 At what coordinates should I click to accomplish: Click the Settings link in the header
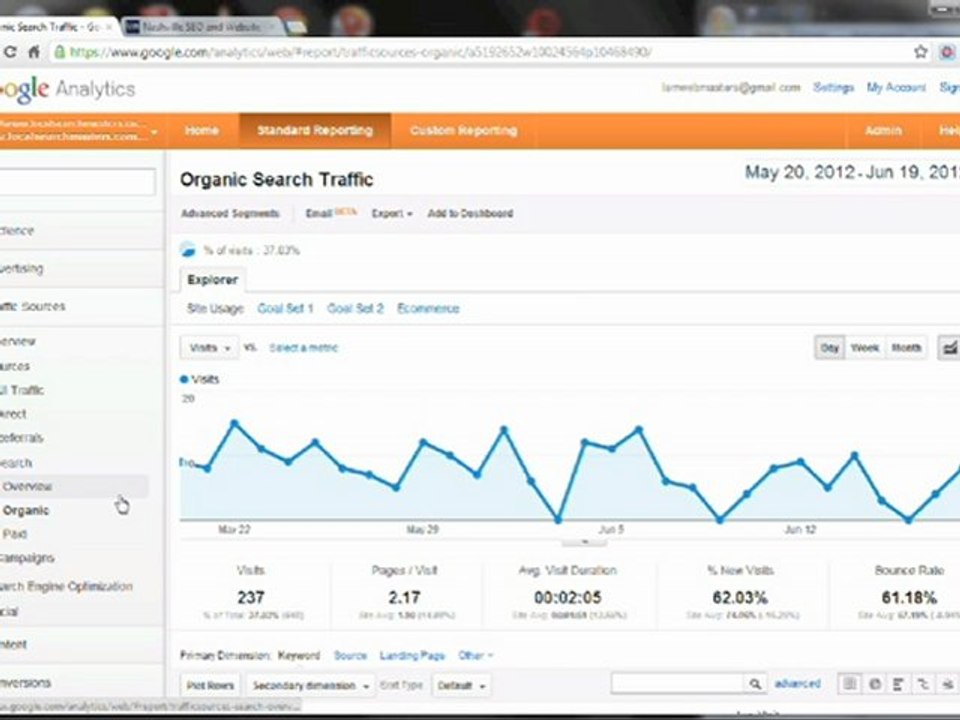(833, 88)
